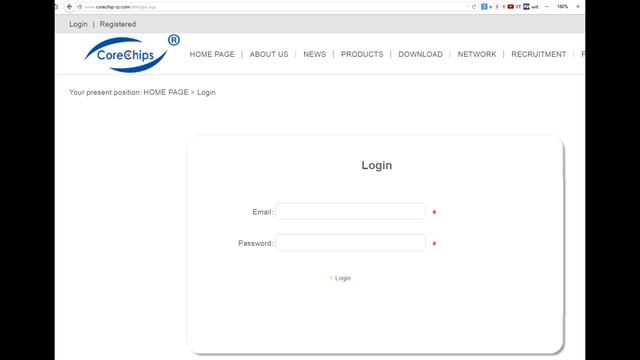The image size is (640, 360).
Task: Open ABOUT US navigation item
Action: pos(269,54)
